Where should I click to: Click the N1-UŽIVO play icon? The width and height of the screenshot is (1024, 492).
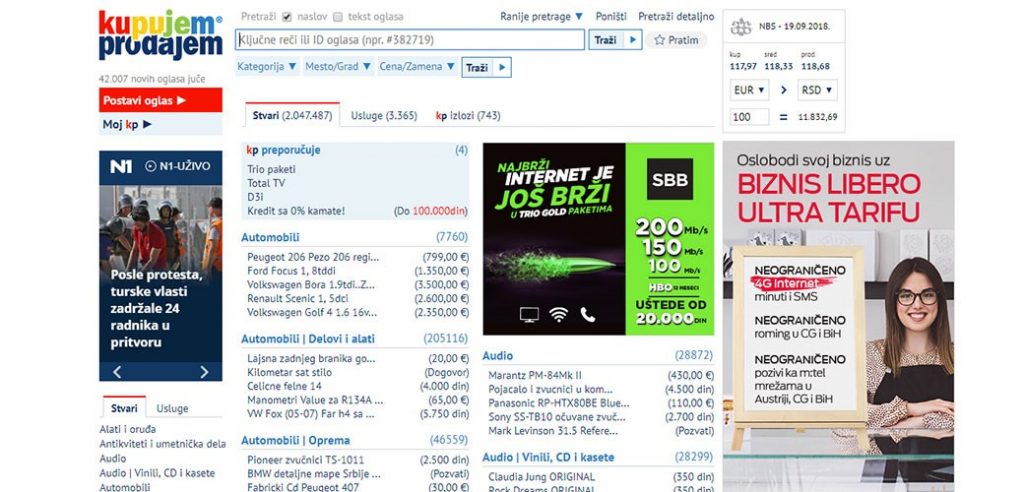(x=150, y=166)
